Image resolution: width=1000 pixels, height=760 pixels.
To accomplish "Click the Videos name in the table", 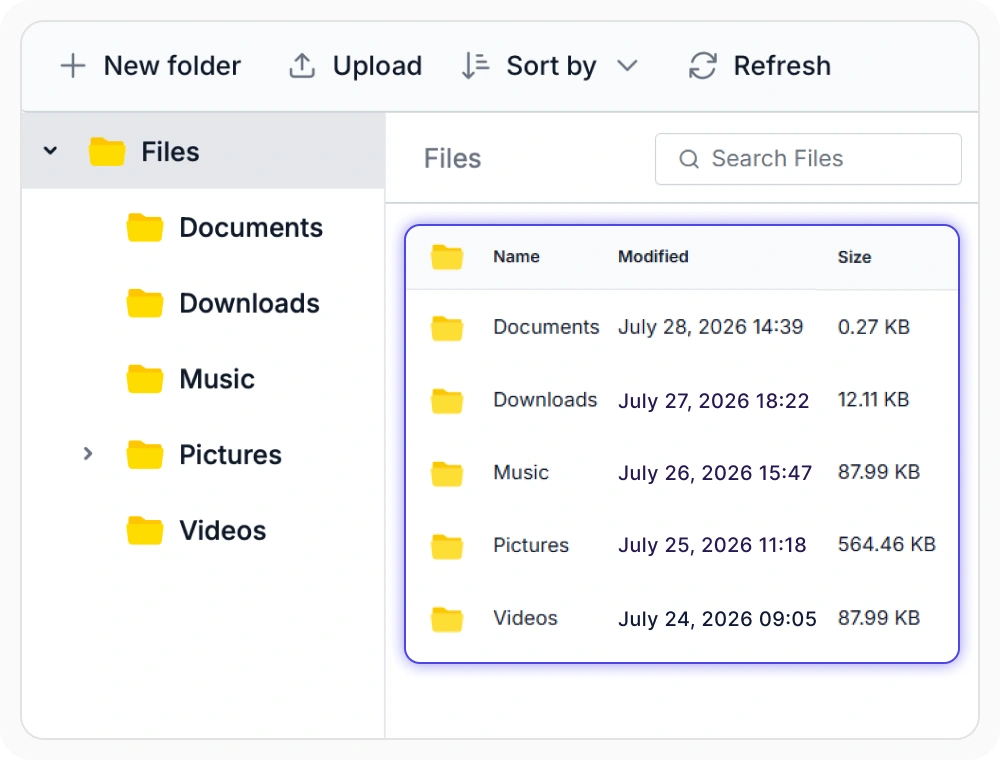I will pyautogui.click(x=526, y=618).
